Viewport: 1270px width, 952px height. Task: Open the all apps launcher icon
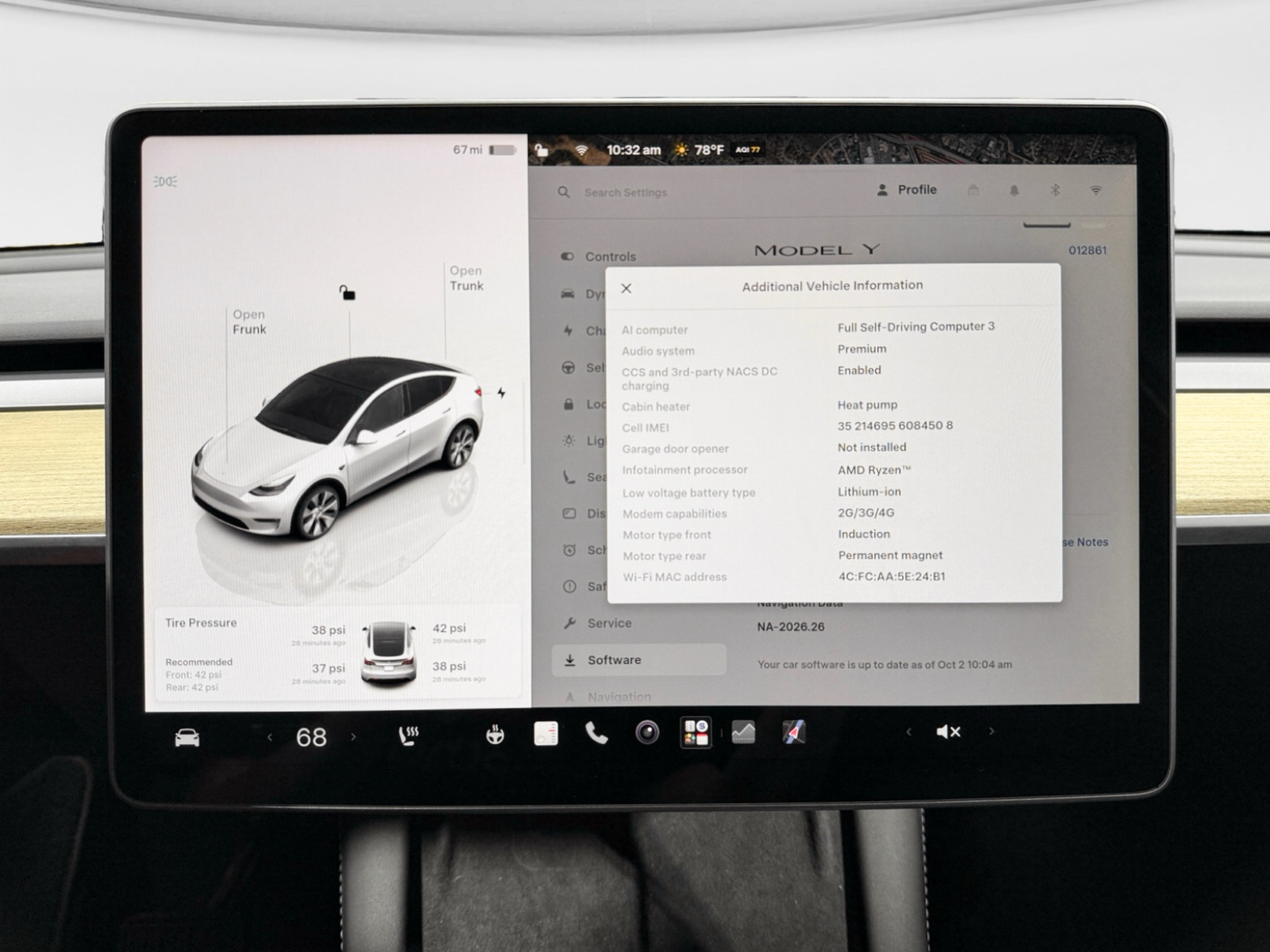coord(696,732)
